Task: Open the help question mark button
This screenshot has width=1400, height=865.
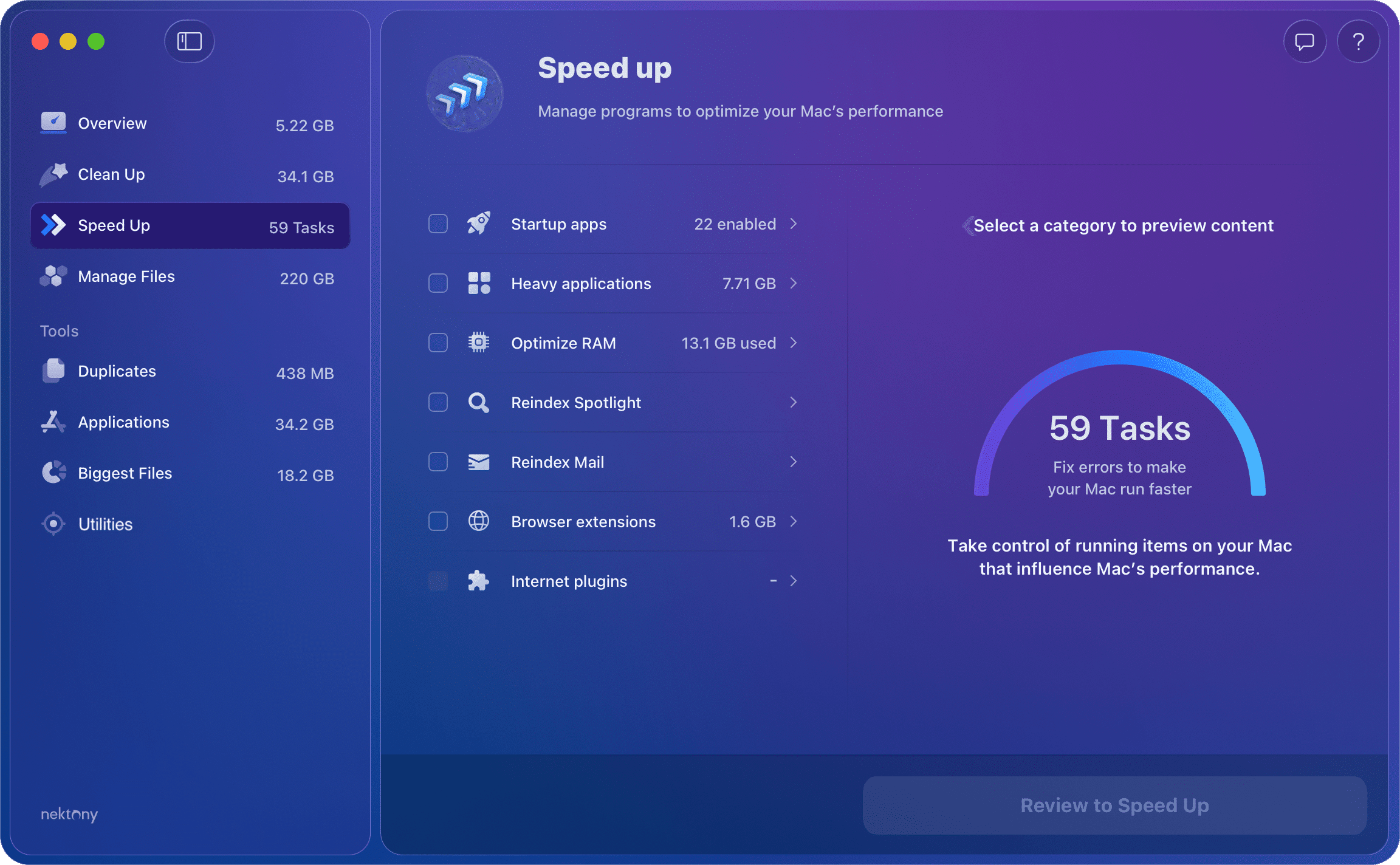Action: tap(1359, 41)
